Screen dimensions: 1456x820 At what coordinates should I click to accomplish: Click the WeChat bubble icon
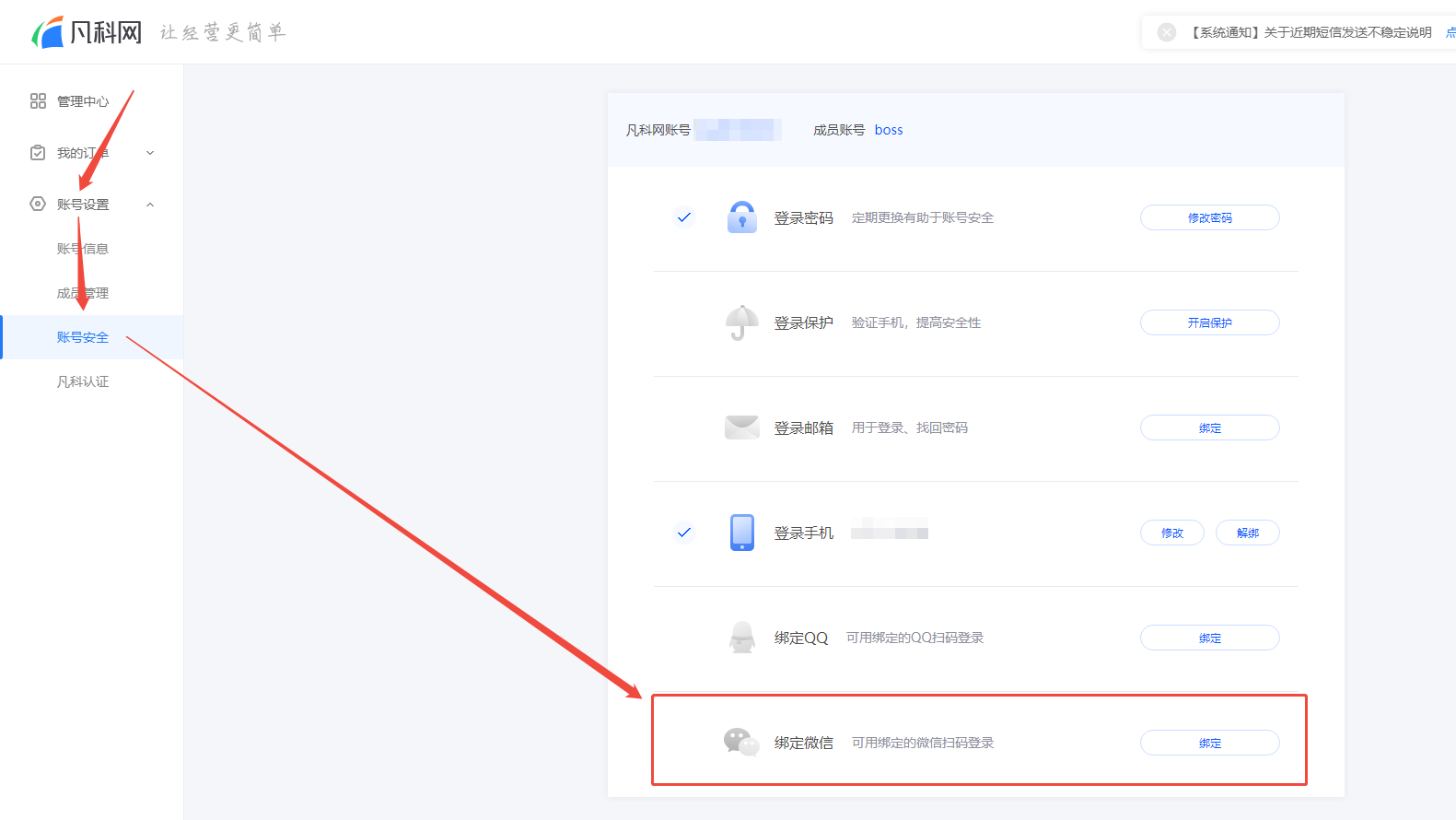[742, 743]
